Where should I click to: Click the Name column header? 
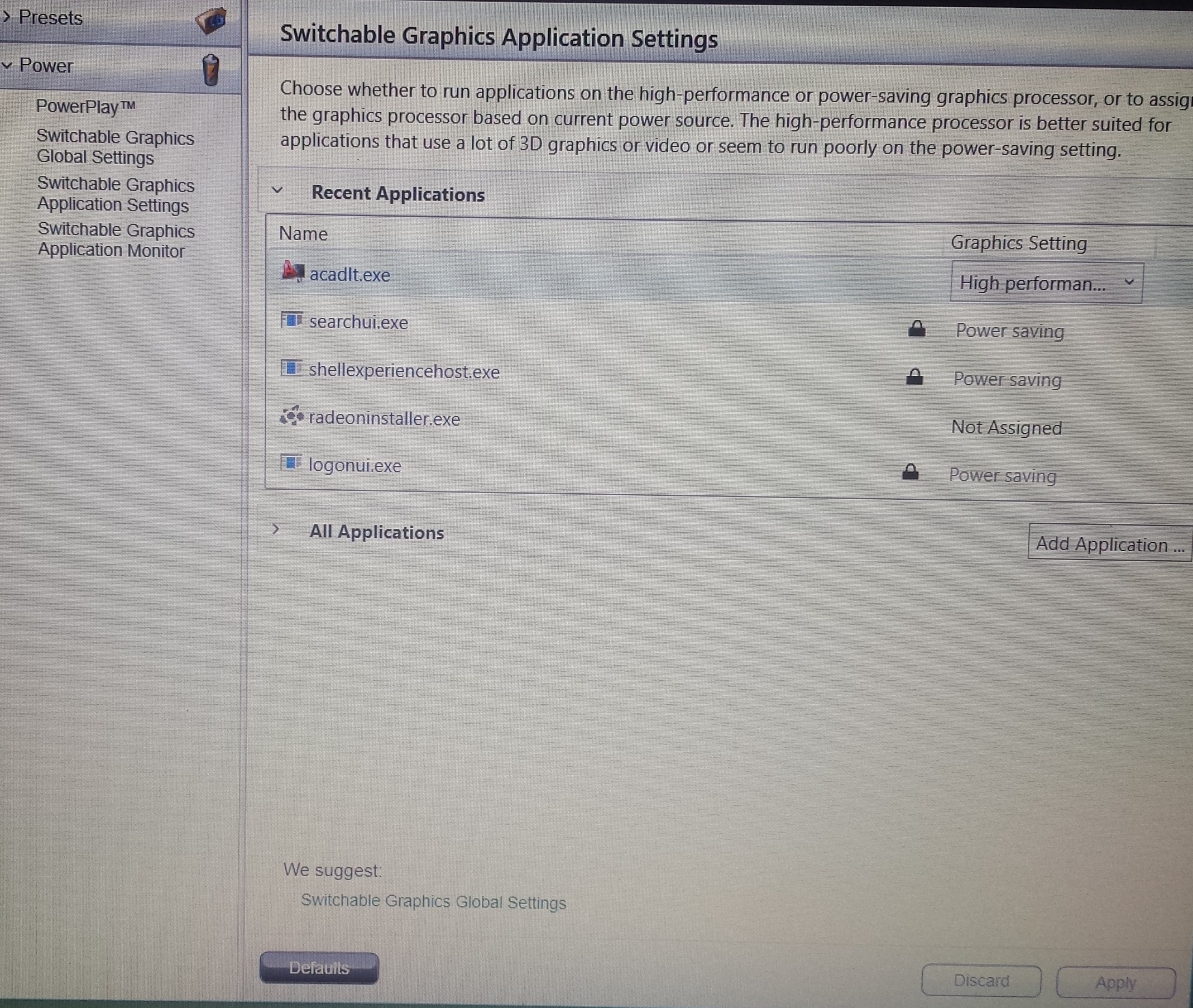(x=303, y=234)
